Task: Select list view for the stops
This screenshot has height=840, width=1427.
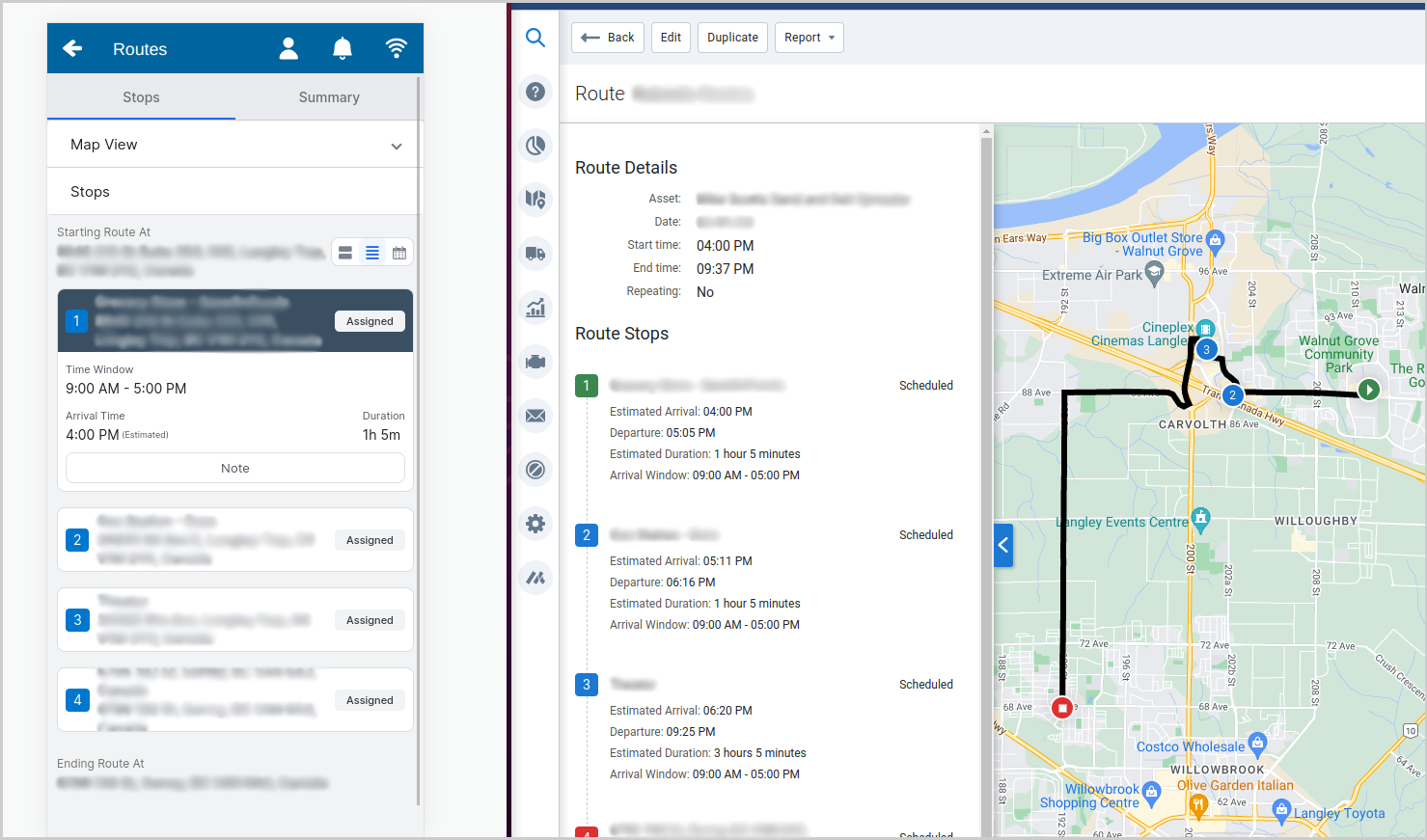Action: 372,252
